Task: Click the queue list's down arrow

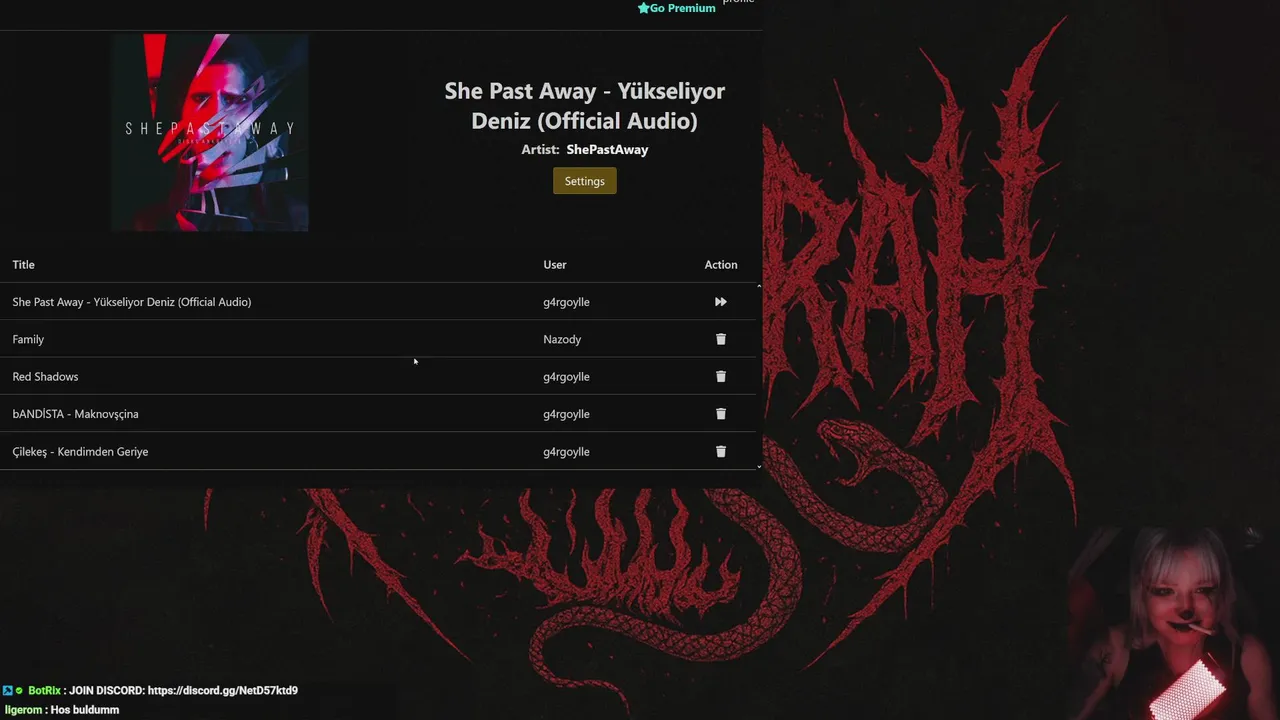Action: 759,466
